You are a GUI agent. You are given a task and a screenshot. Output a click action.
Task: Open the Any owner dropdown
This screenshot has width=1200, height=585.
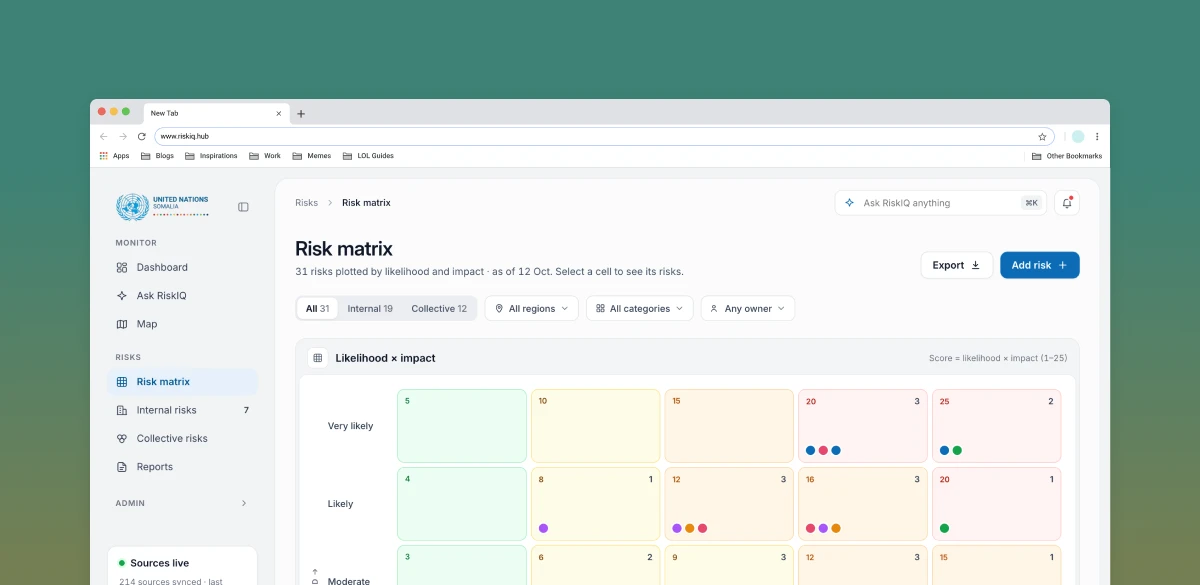tap(748, 309)
